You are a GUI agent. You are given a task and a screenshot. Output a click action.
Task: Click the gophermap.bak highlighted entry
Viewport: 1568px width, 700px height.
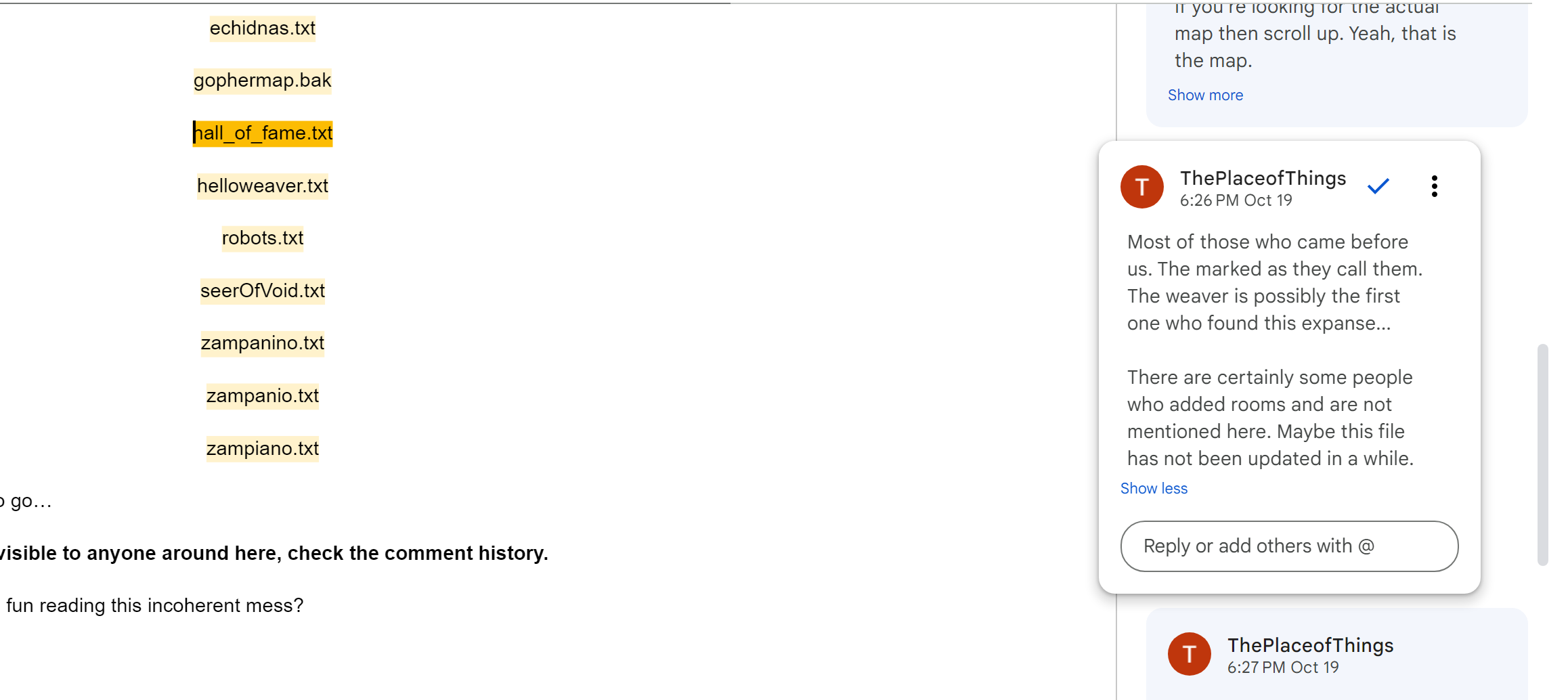click(263, 81)
